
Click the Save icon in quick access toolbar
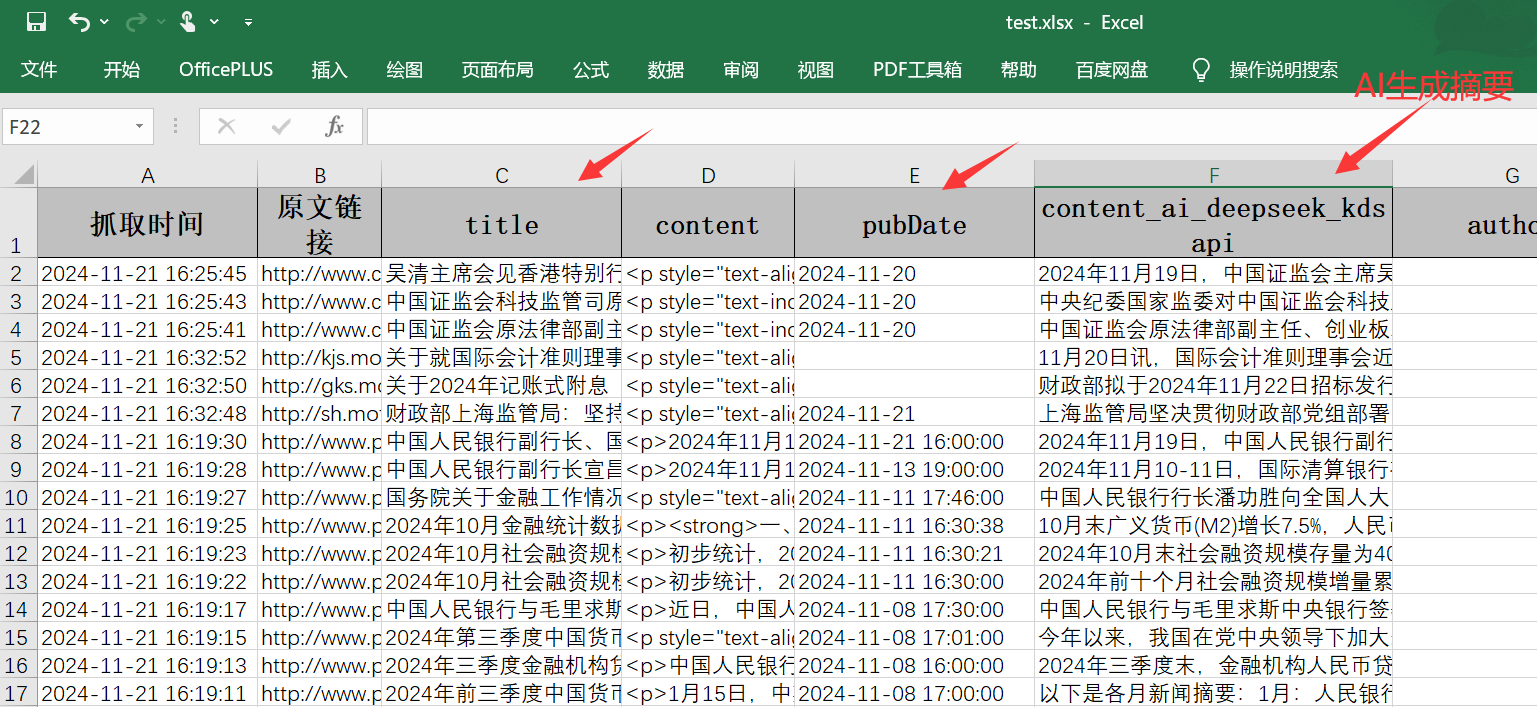pos(37,22)
